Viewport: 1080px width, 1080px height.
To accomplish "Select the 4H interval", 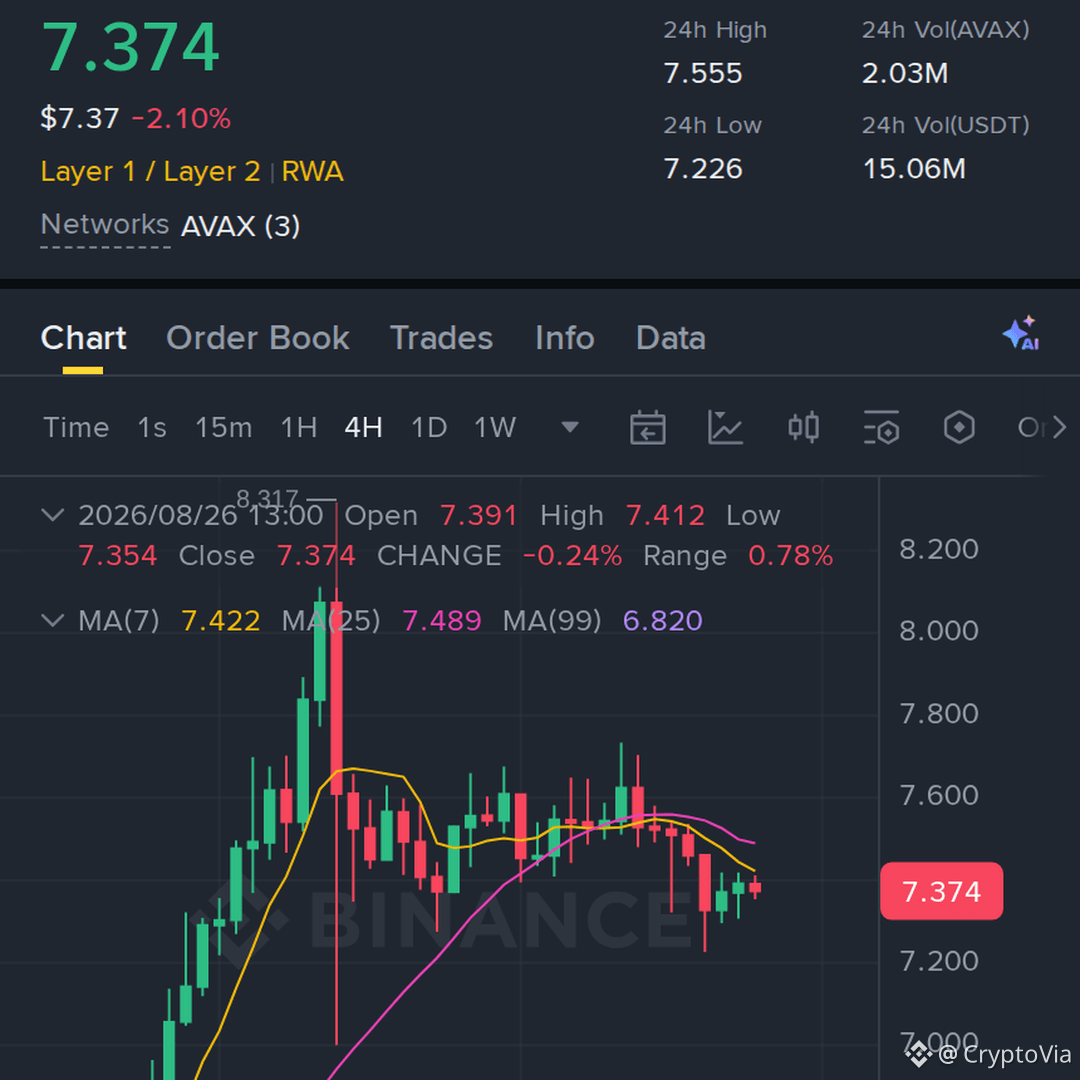I will tap(364, 428).
